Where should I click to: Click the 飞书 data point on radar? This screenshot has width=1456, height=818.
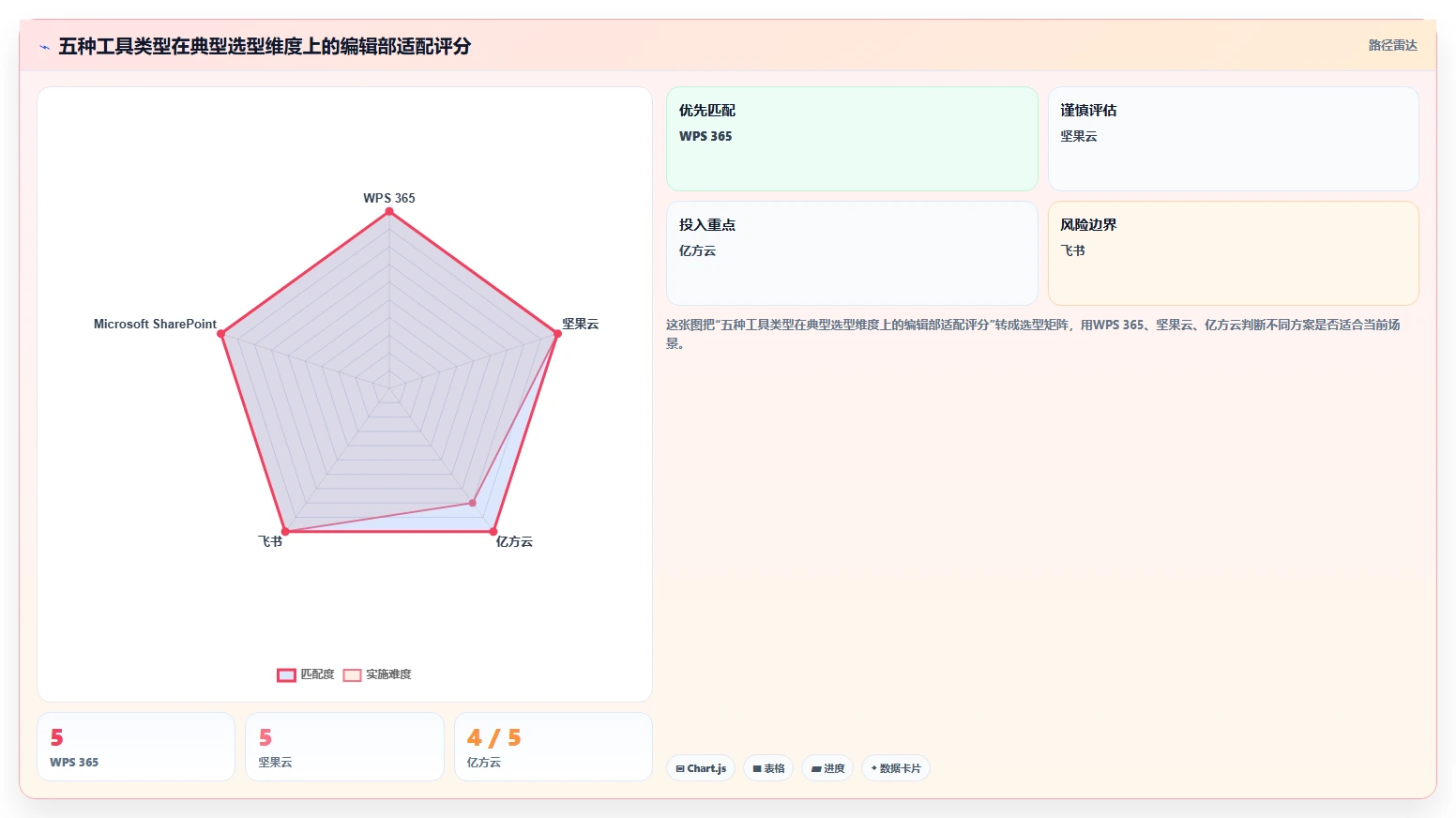pos(285,532)
